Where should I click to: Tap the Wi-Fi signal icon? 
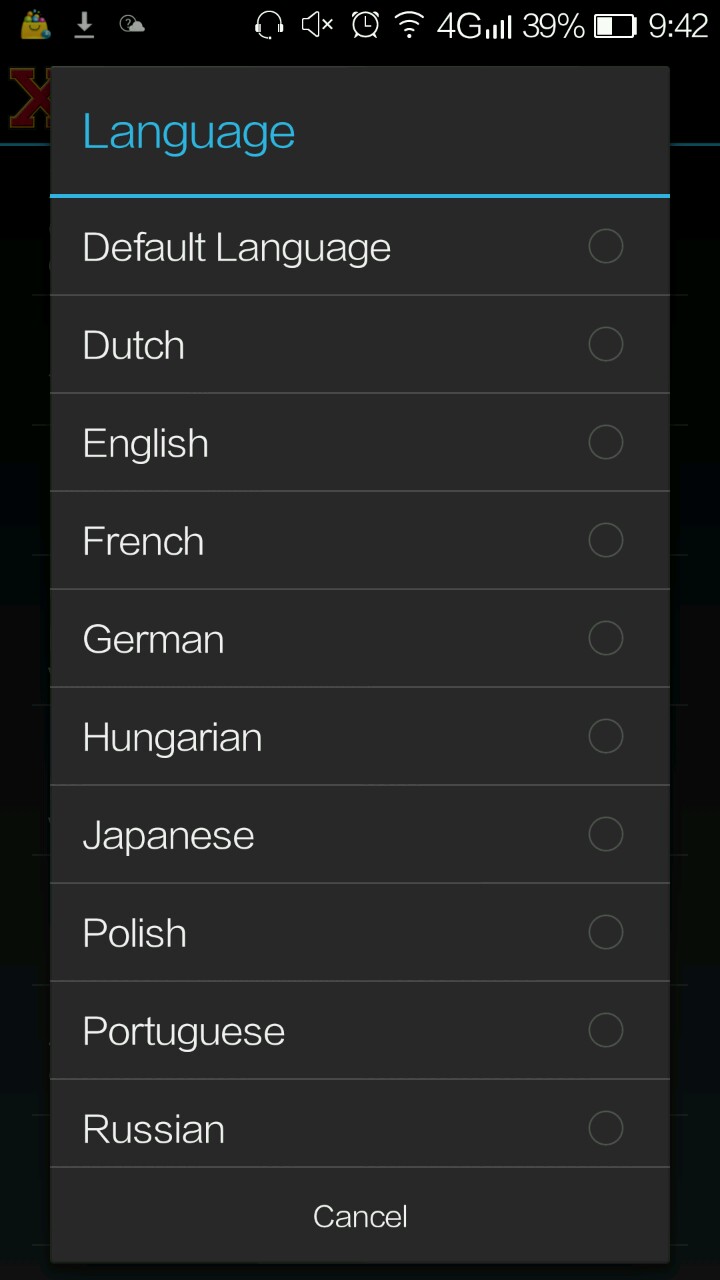click(409, 25)
